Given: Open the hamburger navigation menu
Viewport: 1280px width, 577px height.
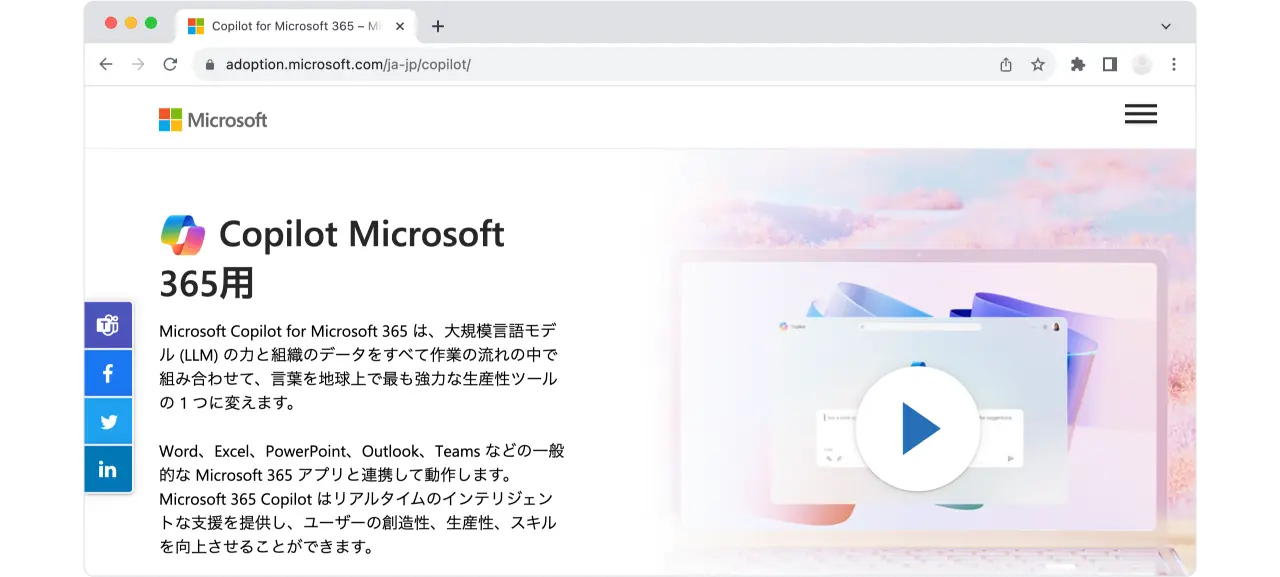Looking at the screenshot, I should click(x=1140, y=114).
